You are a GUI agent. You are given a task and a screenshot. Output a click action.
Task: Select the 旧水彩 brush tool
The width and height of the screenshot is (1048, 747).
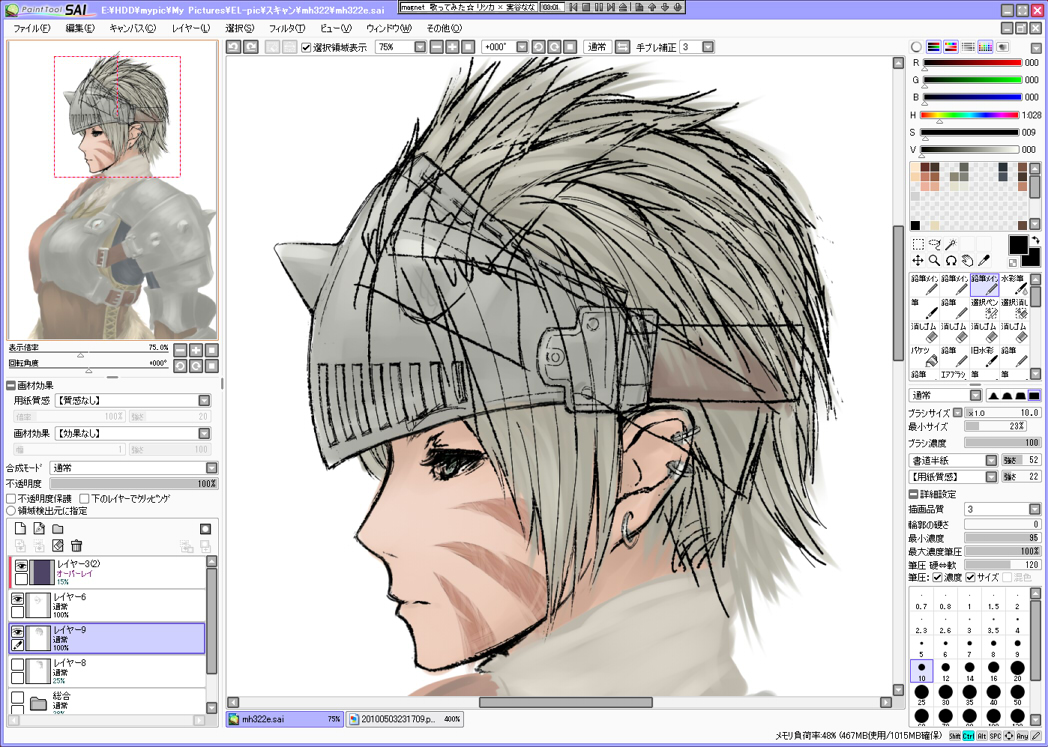985,357
